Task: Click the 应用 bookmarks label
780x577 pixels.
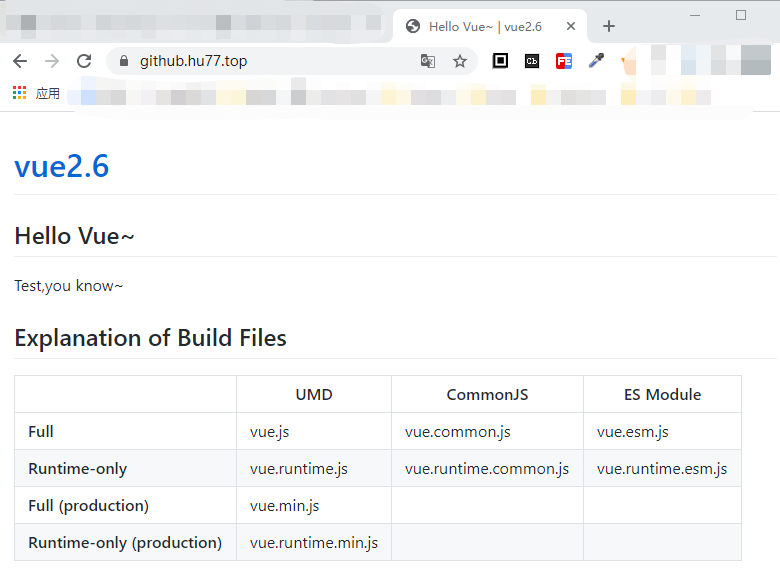Action: point(48,93)
